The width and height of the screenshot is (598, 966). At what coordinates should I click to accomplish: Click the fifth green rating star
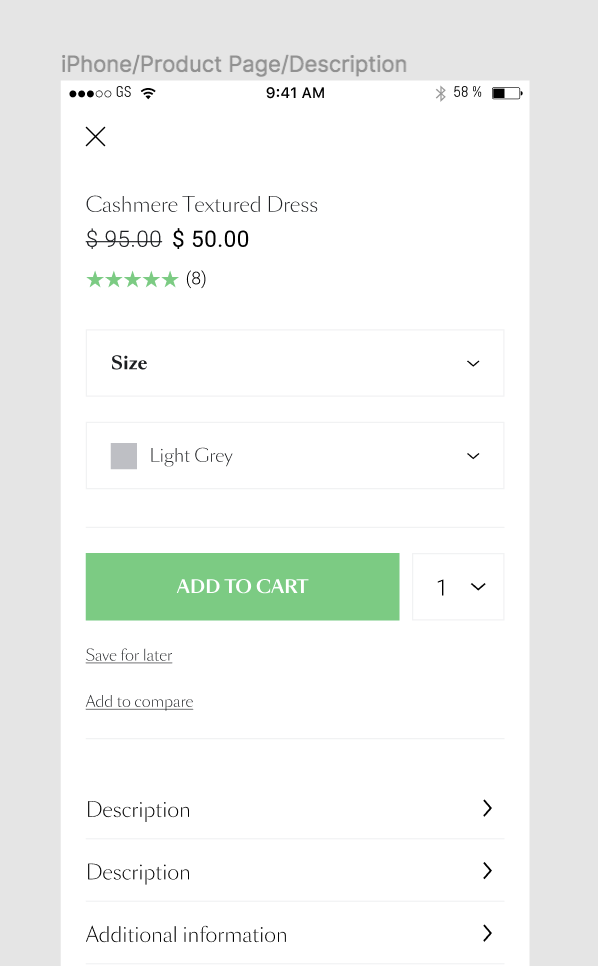170,279
